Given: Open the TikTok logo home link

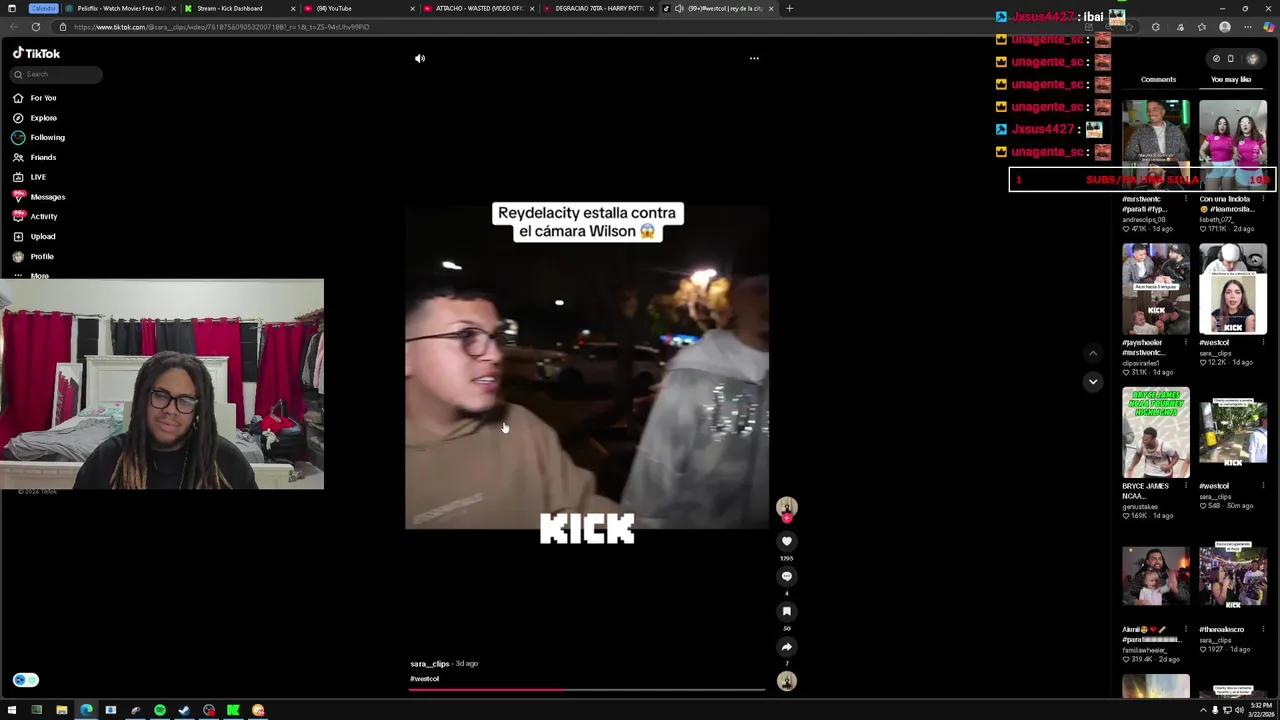Looking at the screenshot, I should tap(36, 53).
